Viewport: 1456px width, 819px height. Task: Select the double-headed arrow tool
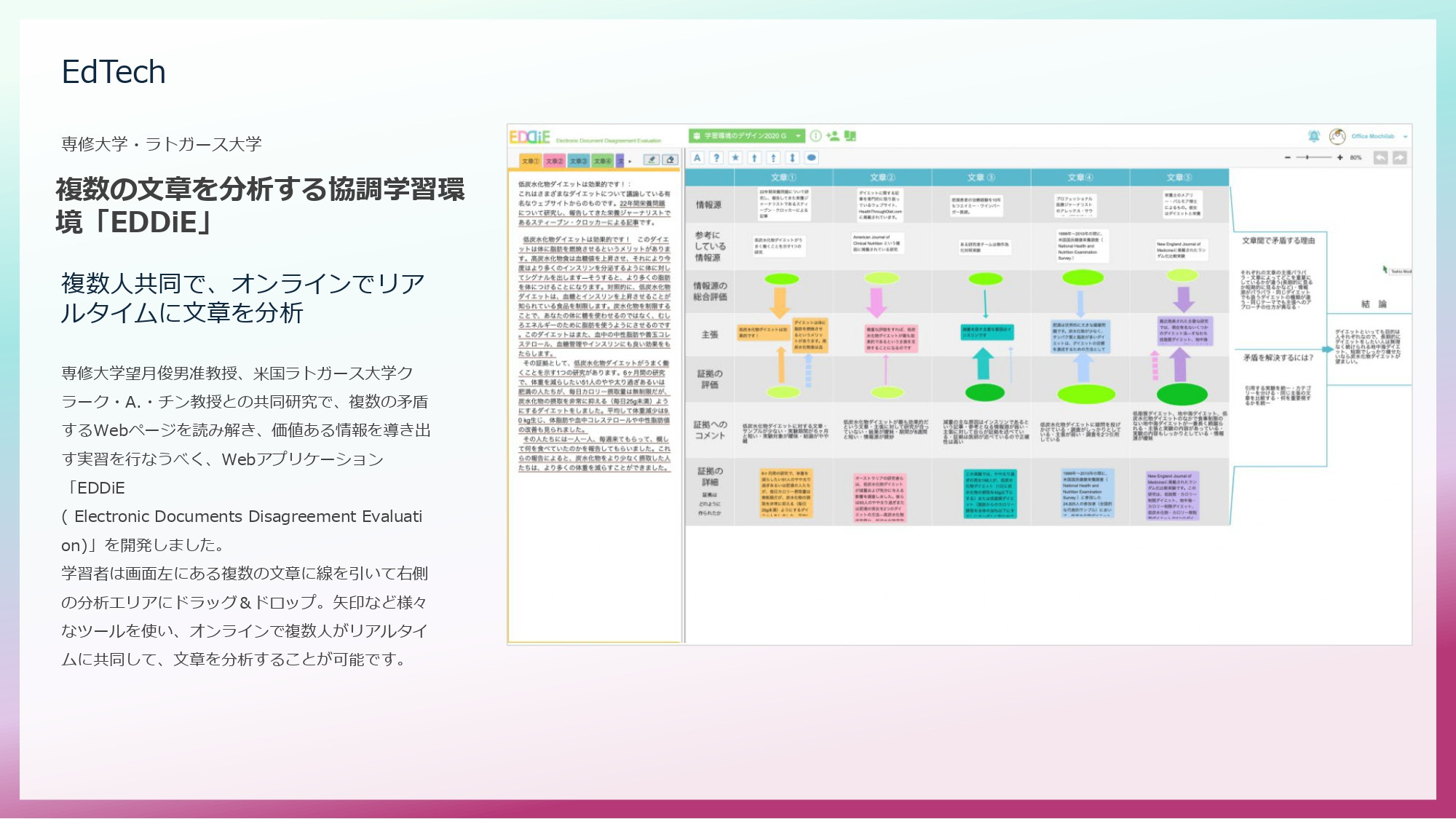(793, 158)
